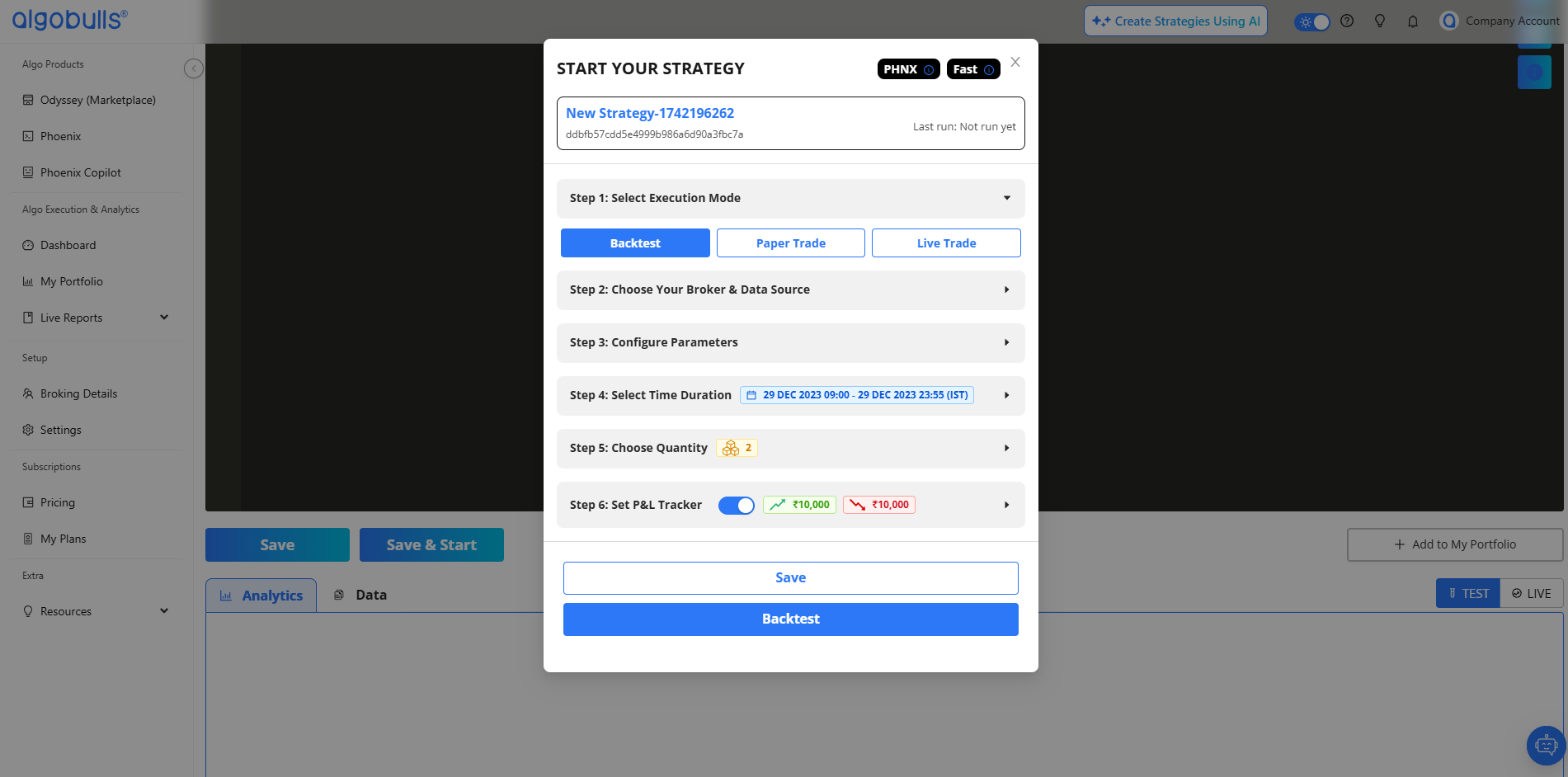
Task: Open Broking Details page
Action: click(78, 393)
